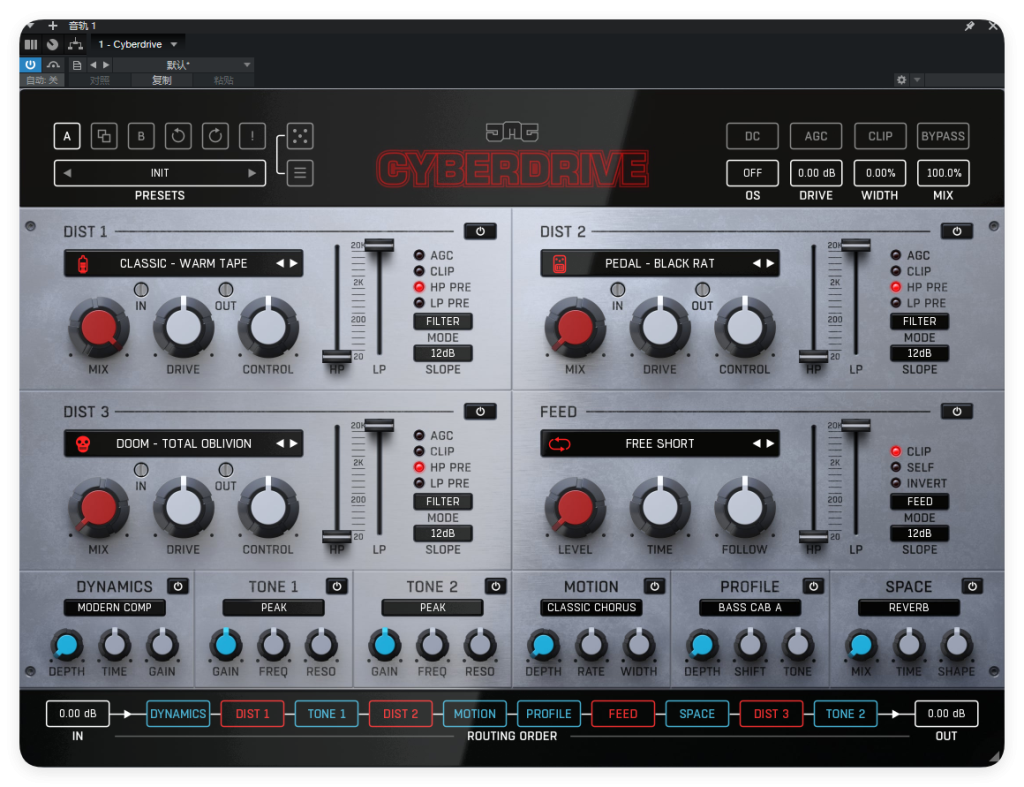Select previous FEED mode type
This screenshot has height=787, width=1024.
pyautogui.click(x=756, y=443)
